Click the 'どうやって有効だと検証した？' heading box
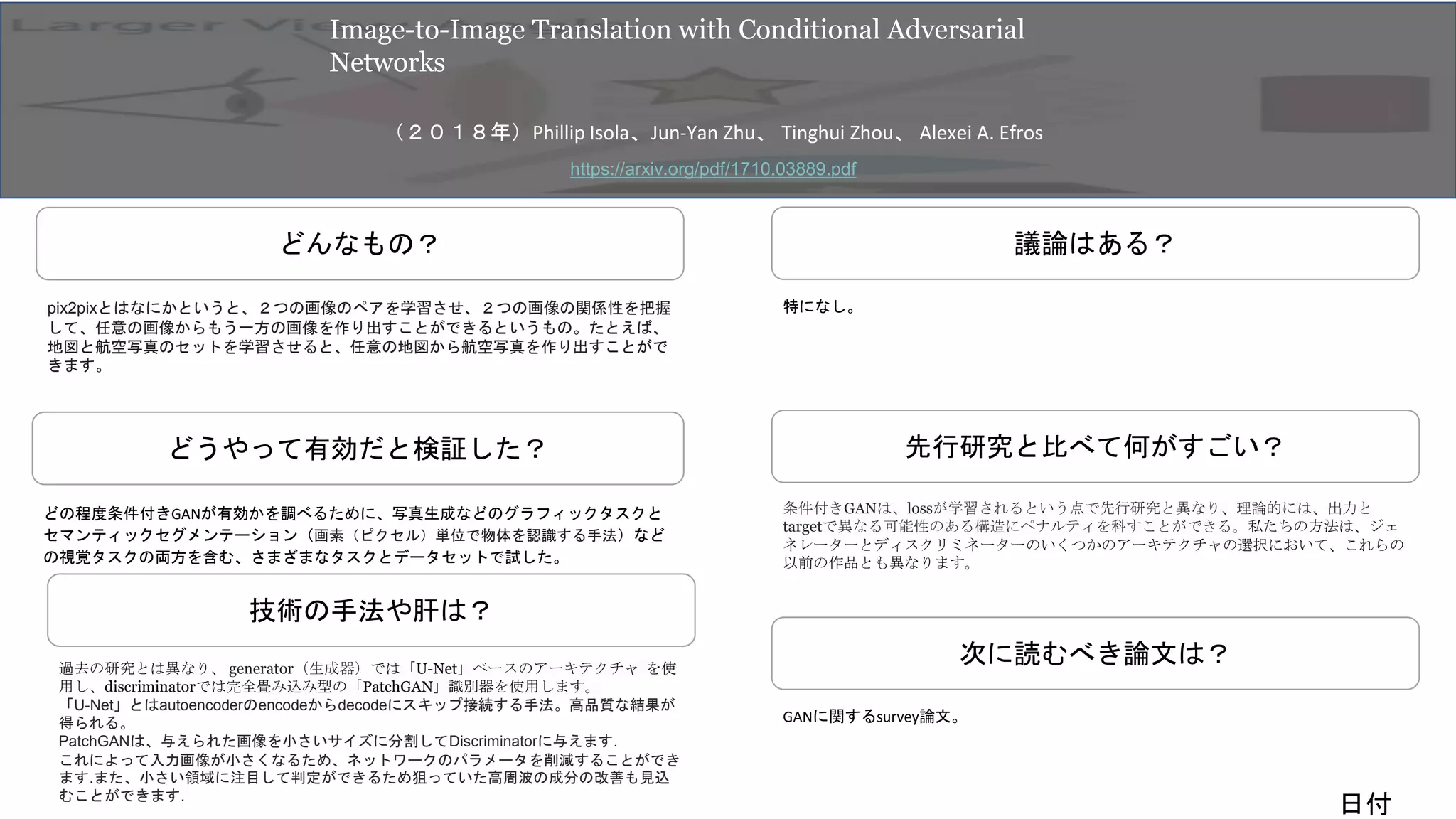Screen dimensions: 1456x819 (x=358, y=448)
